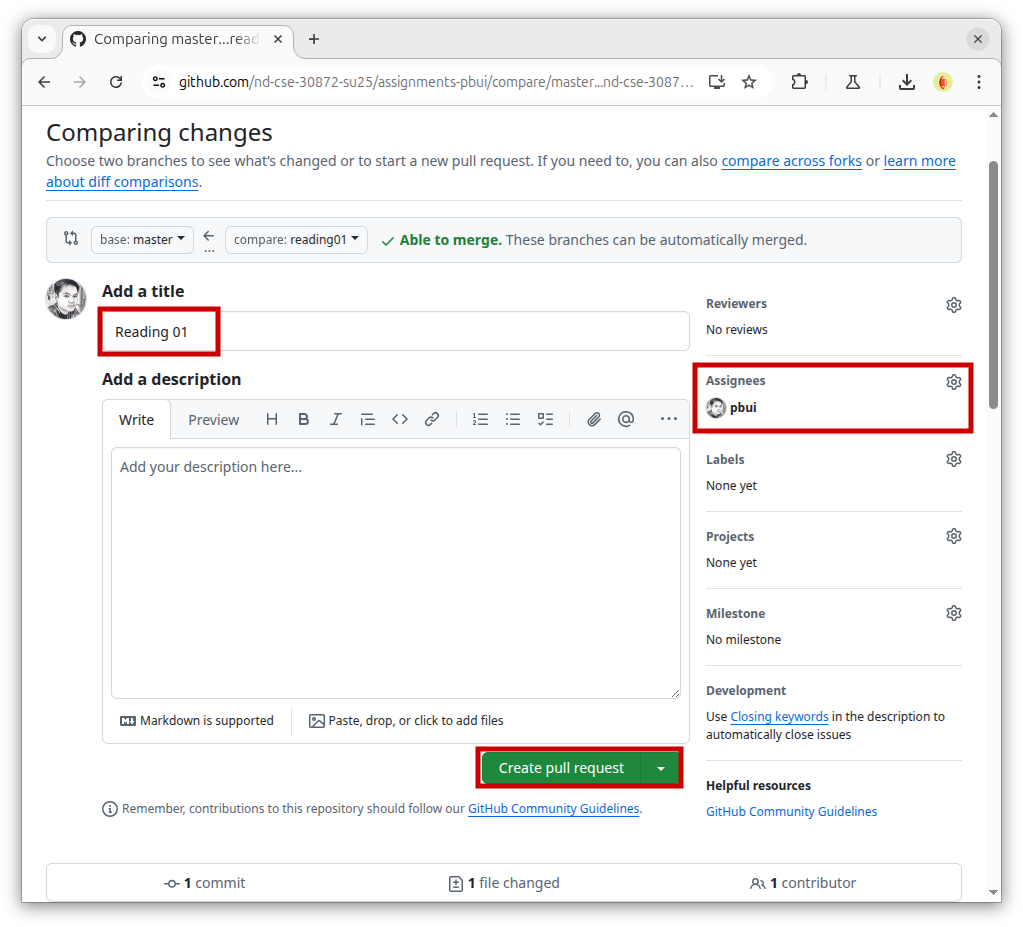Open Markdown is supported link
The height and width of the screenshot is (927, 1023).
coord(197,721)
